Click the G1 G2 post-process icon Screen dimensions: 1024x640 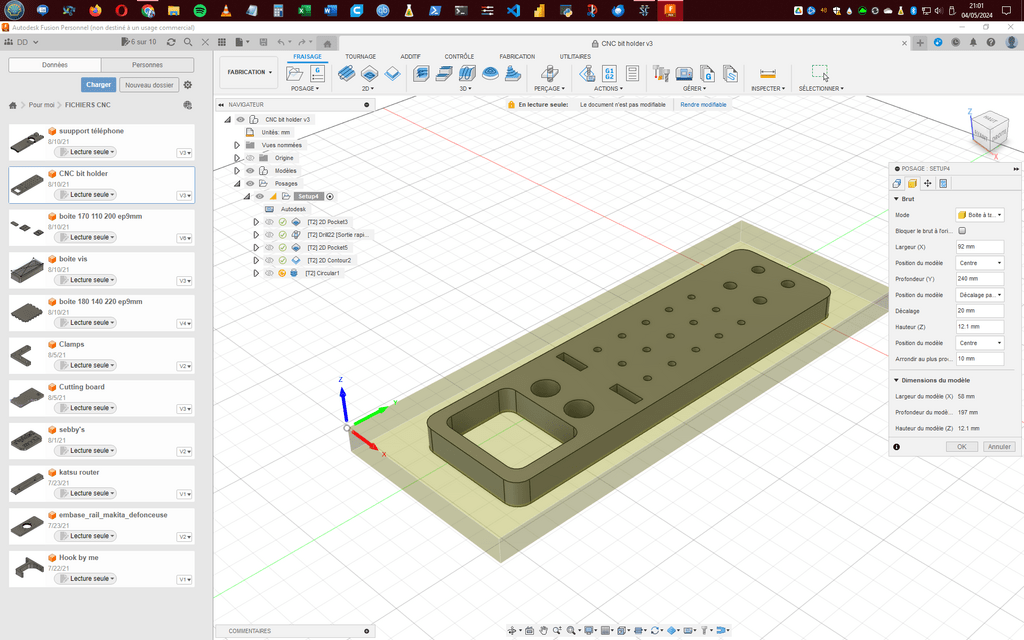(609, 74)
